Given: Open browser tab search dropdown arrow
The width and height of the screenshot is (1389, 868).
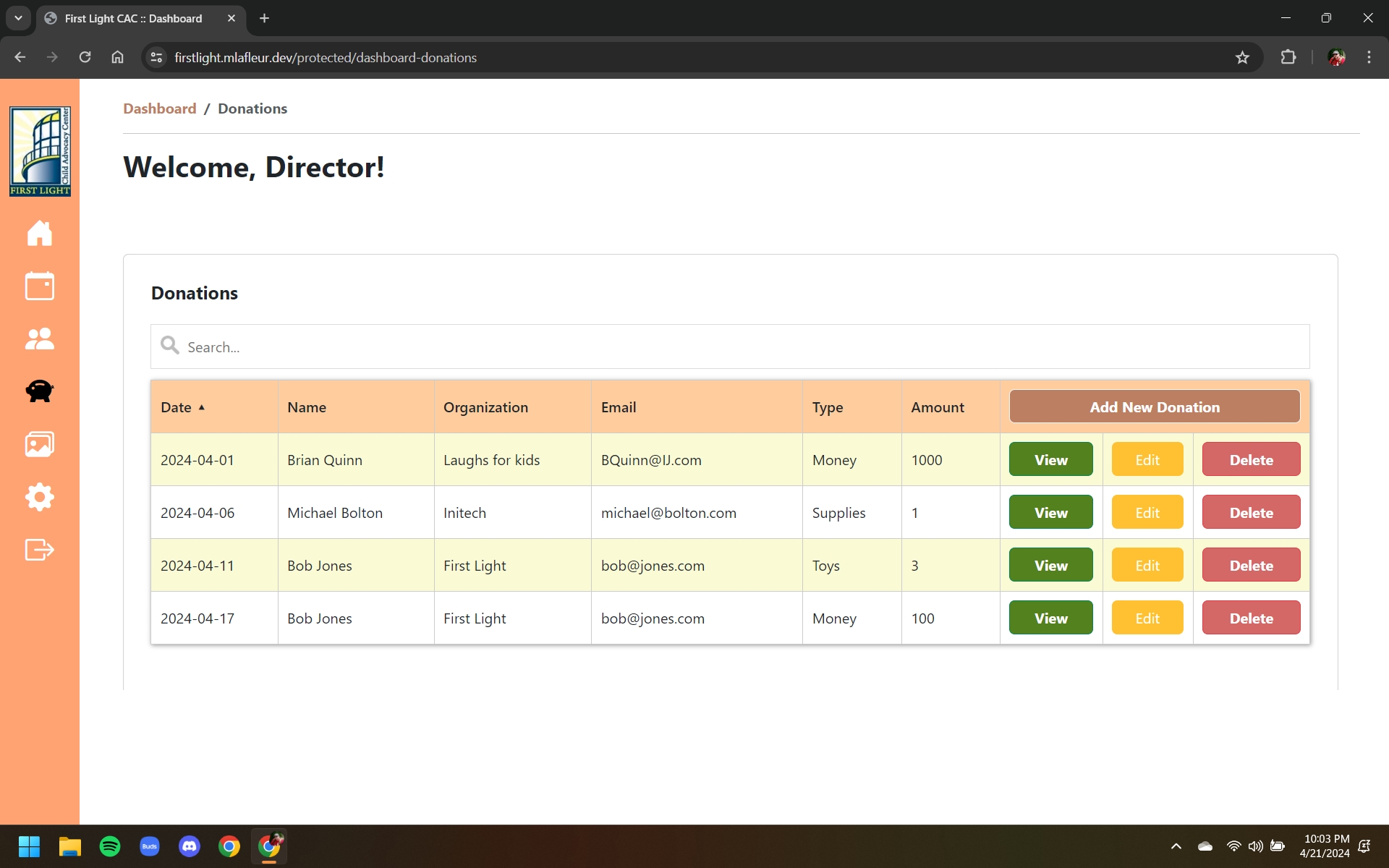Looking at the screenshot, I should point(18,18).
